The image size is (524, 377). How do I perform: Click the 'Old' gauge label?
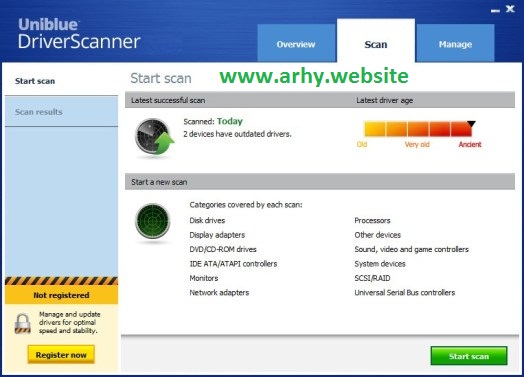362,144
